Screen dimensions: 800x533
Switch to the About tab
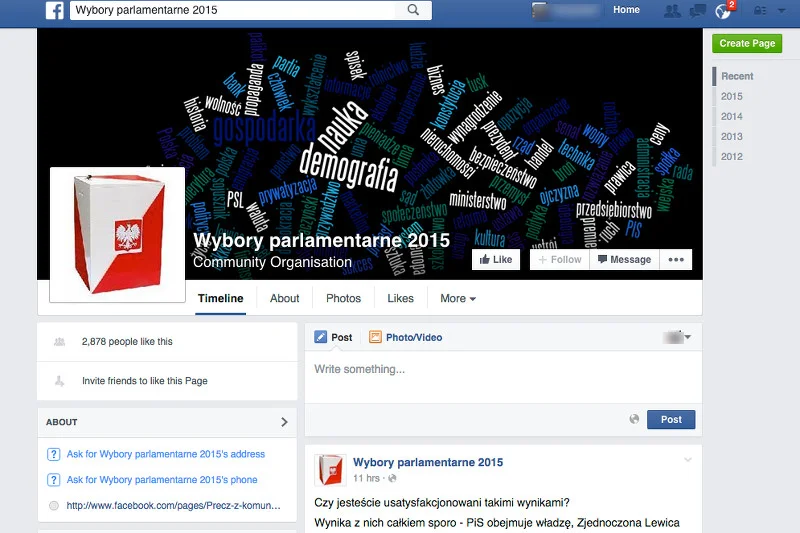click(284, 298)
